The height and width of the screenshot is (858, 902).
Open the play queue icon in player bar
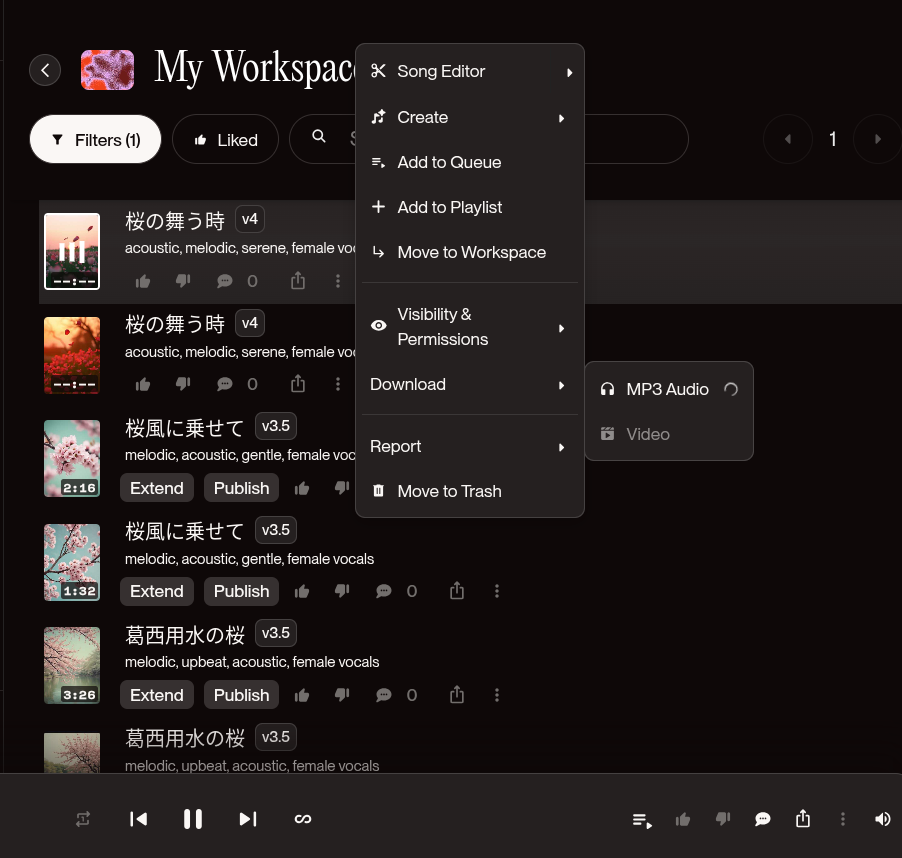tap(642, 820)
